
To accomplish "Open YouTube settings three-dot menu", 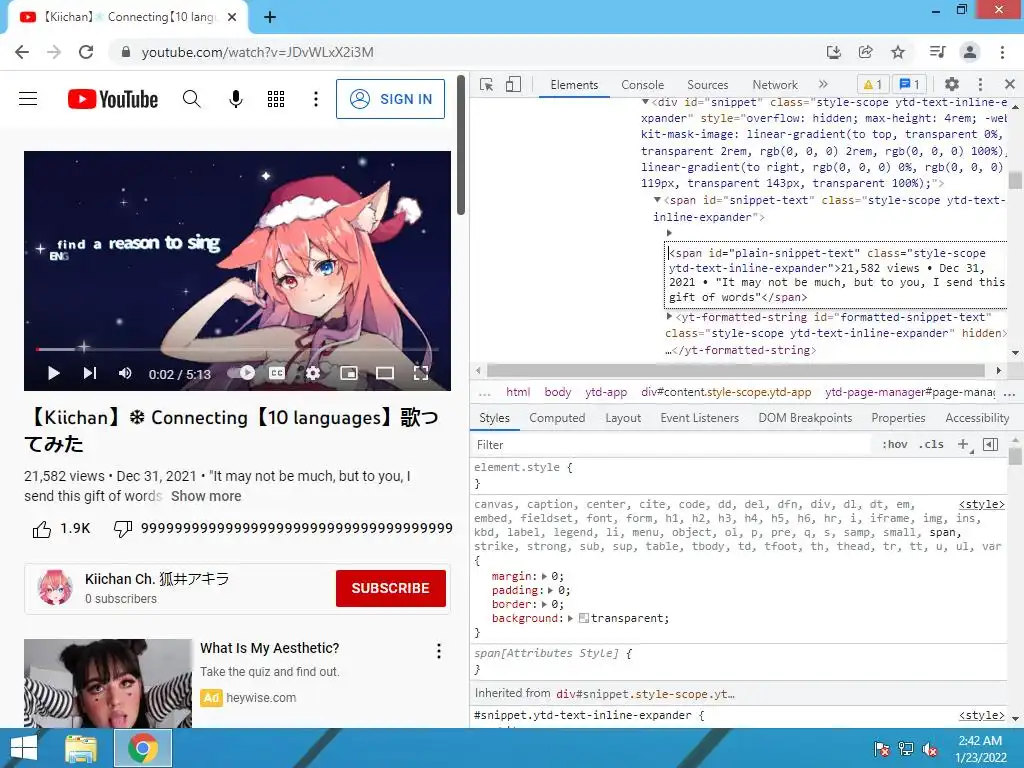I will 316,99.
